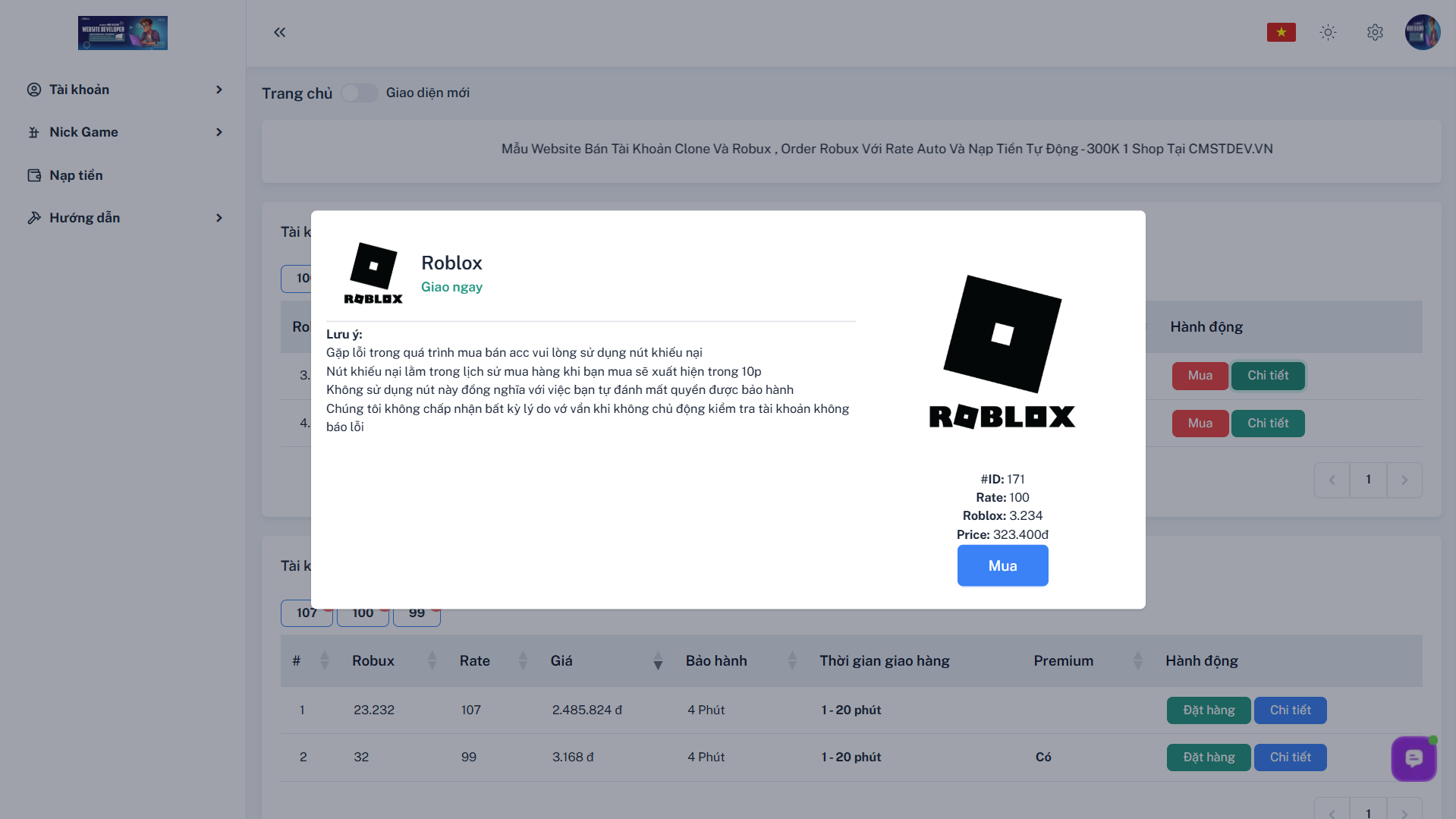This screenshot has width=1456, height=819.
Task: Go to next page in upper pagination
Action: coord(1404,480)
